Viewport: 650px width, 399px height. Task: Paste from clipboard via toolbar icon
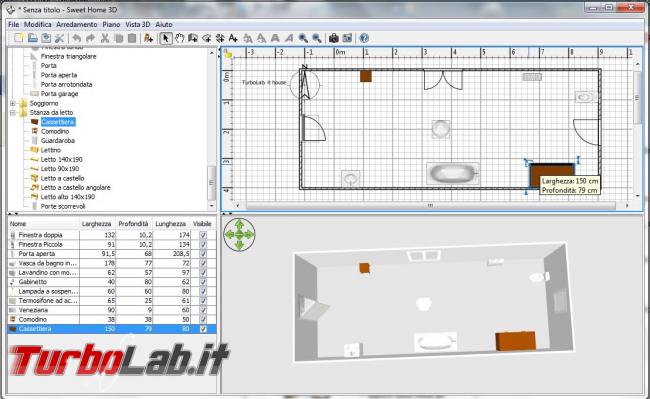132,38
